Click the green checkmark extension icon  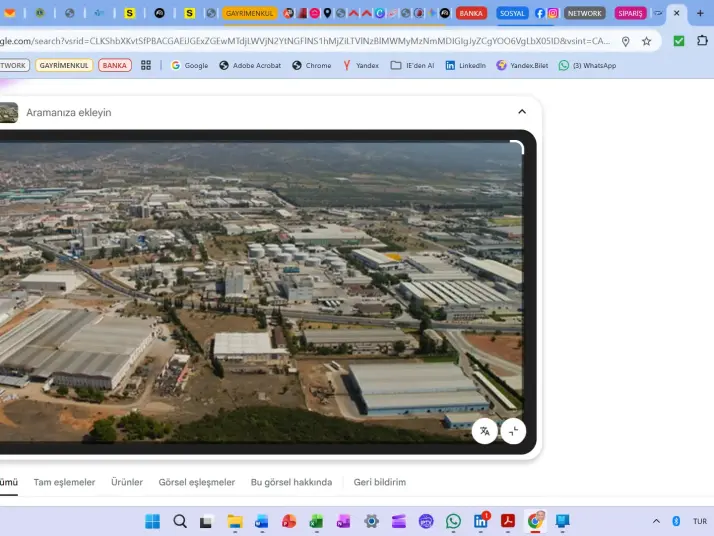pos(679,41)
